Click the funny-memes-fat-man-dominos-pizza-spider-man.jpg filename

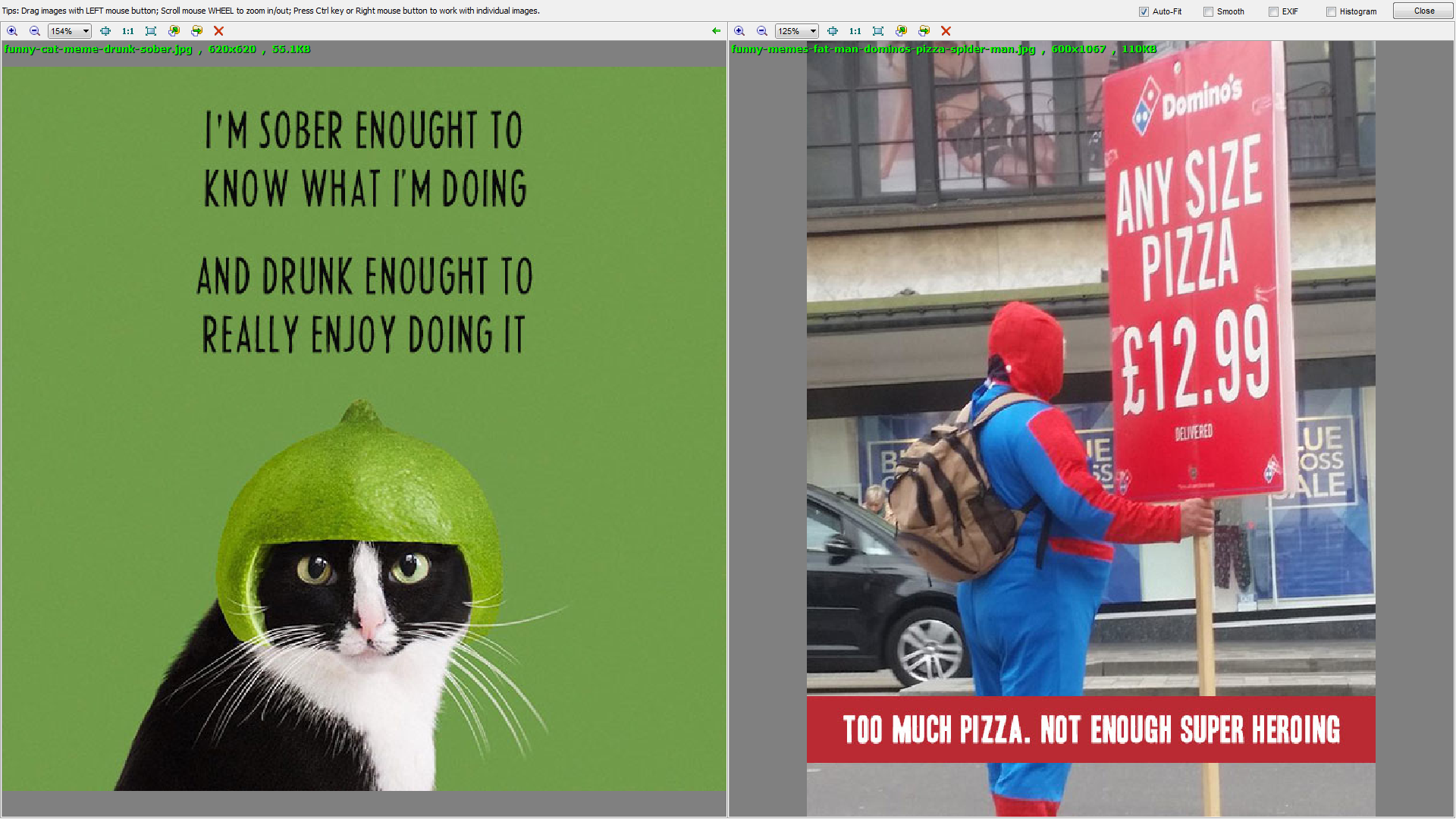883,49
